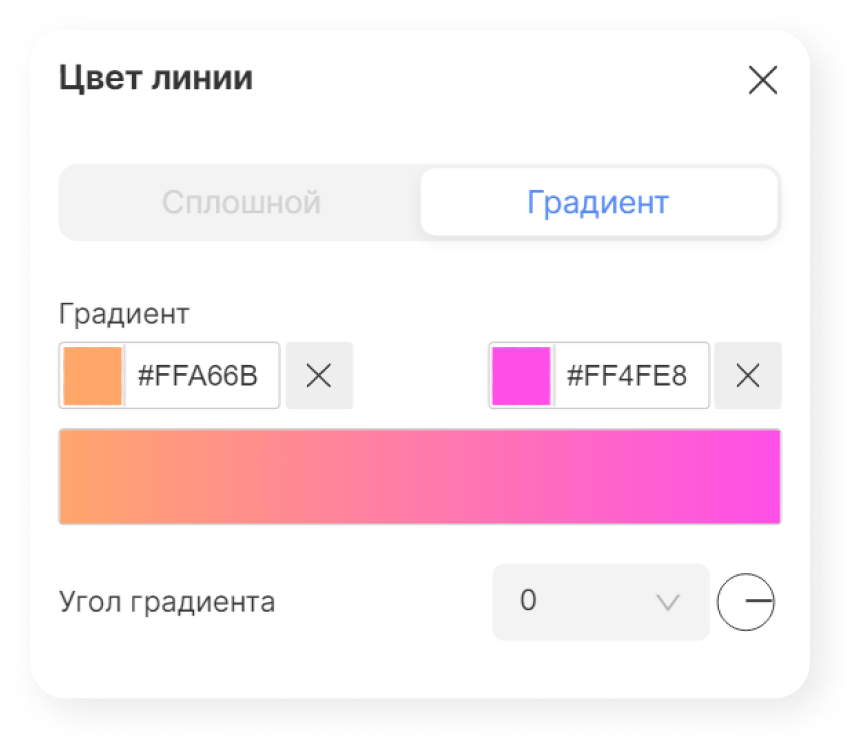The image size is (859, 748).
Task: Select the Градиент fill mode
Action: (598, 202)
